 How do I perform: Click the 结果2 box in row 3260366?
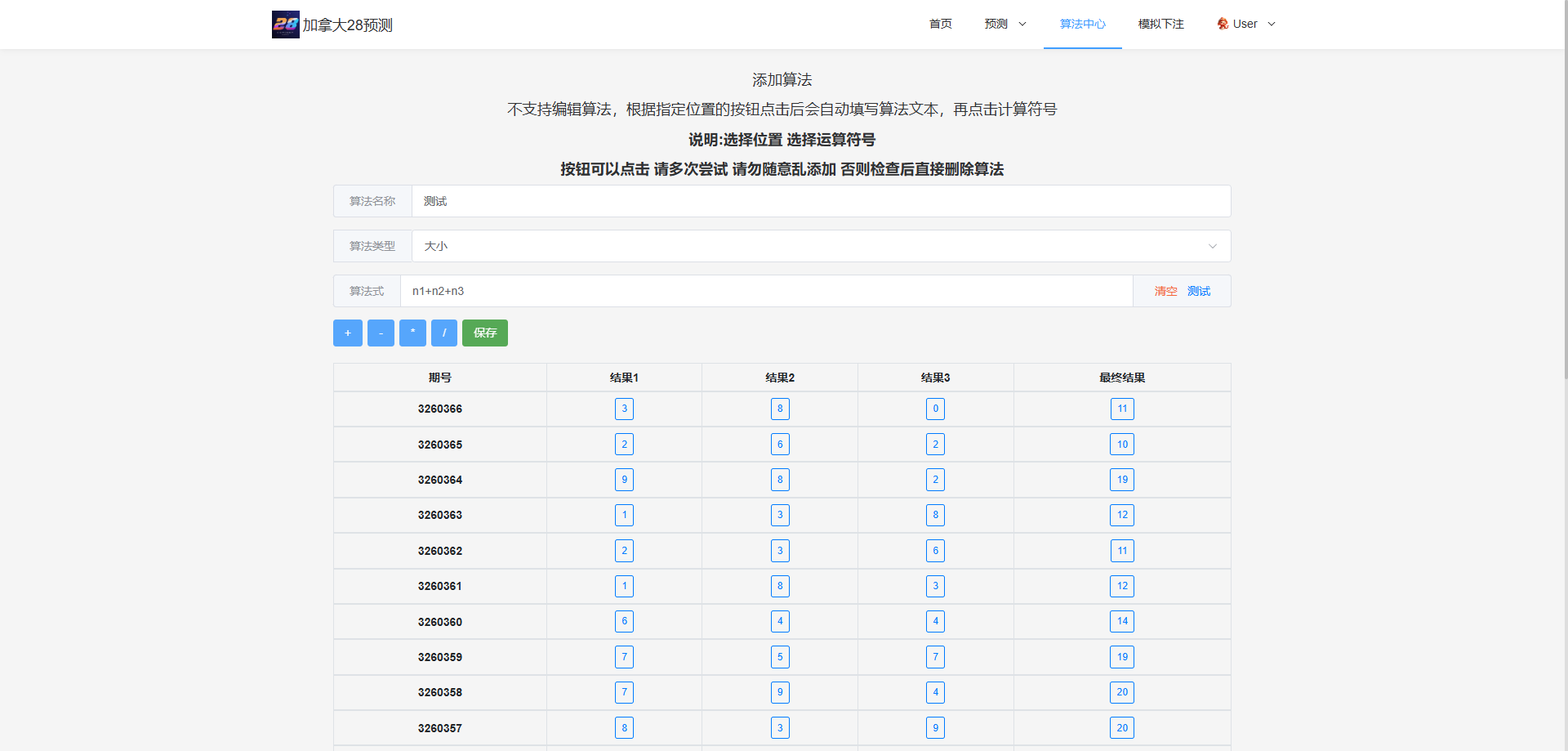(780, 409)
